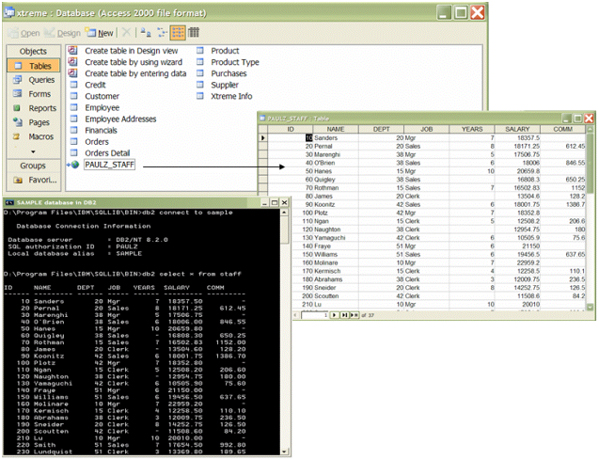
Task: Click the PAULZ_STAFF table window title icon
Action: 262,118
